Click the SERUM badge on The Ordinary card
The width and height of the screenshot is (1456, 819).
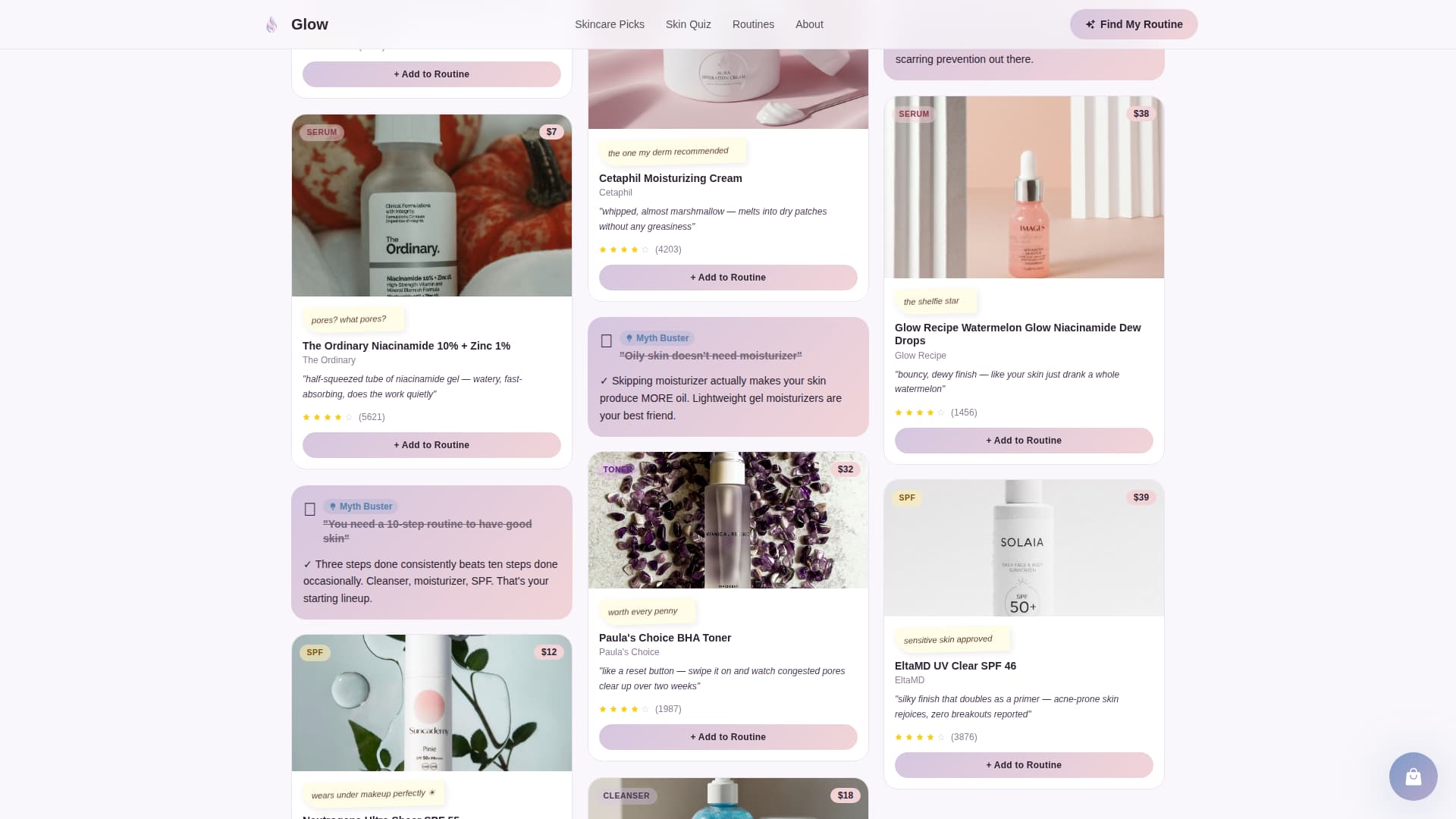[322, 132]
